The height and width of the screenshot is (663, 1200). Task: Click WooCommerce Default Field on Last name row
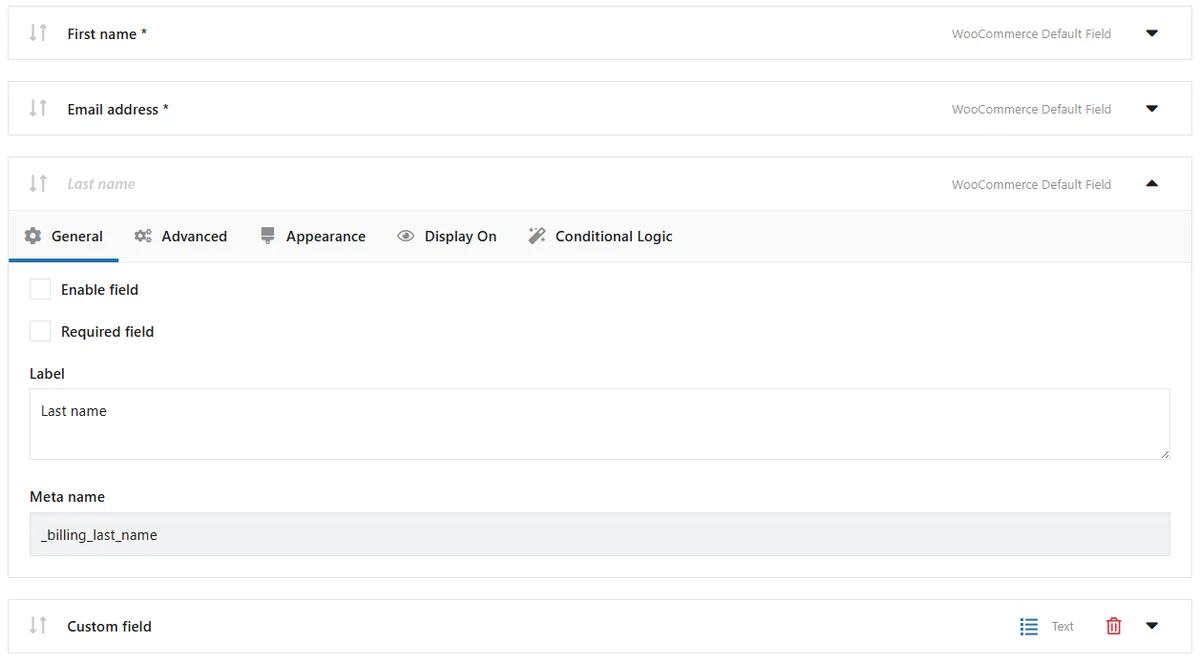(1031, 184)
